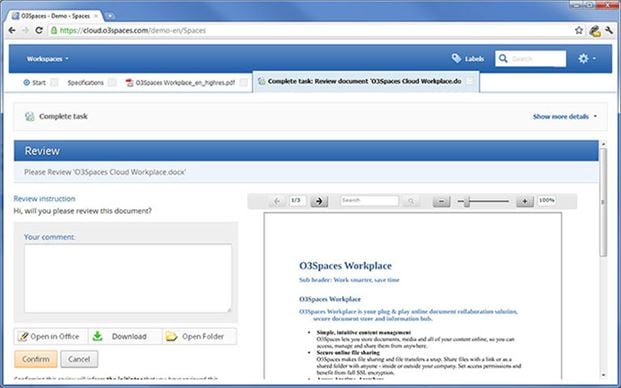Image resolution: width=621 pixels, height=388 pixels.
Task: Click the vertical scrollbar thumb
Action: [603, 202]
